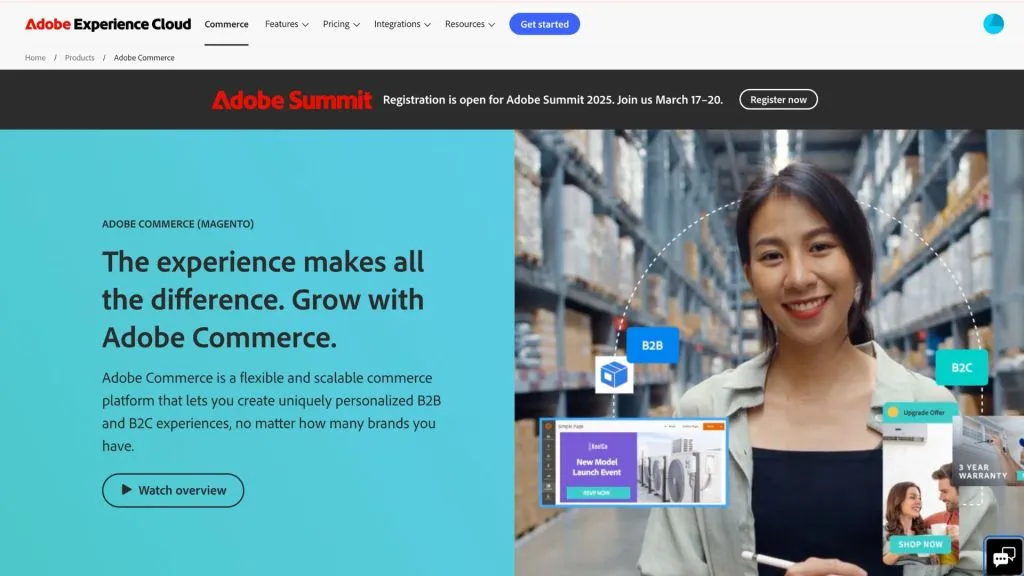Click the ADOBE COMMERCE (MAGENTO) label
Image resolution: width=1024 pixels, height=576 pixels.
(178, 224)
